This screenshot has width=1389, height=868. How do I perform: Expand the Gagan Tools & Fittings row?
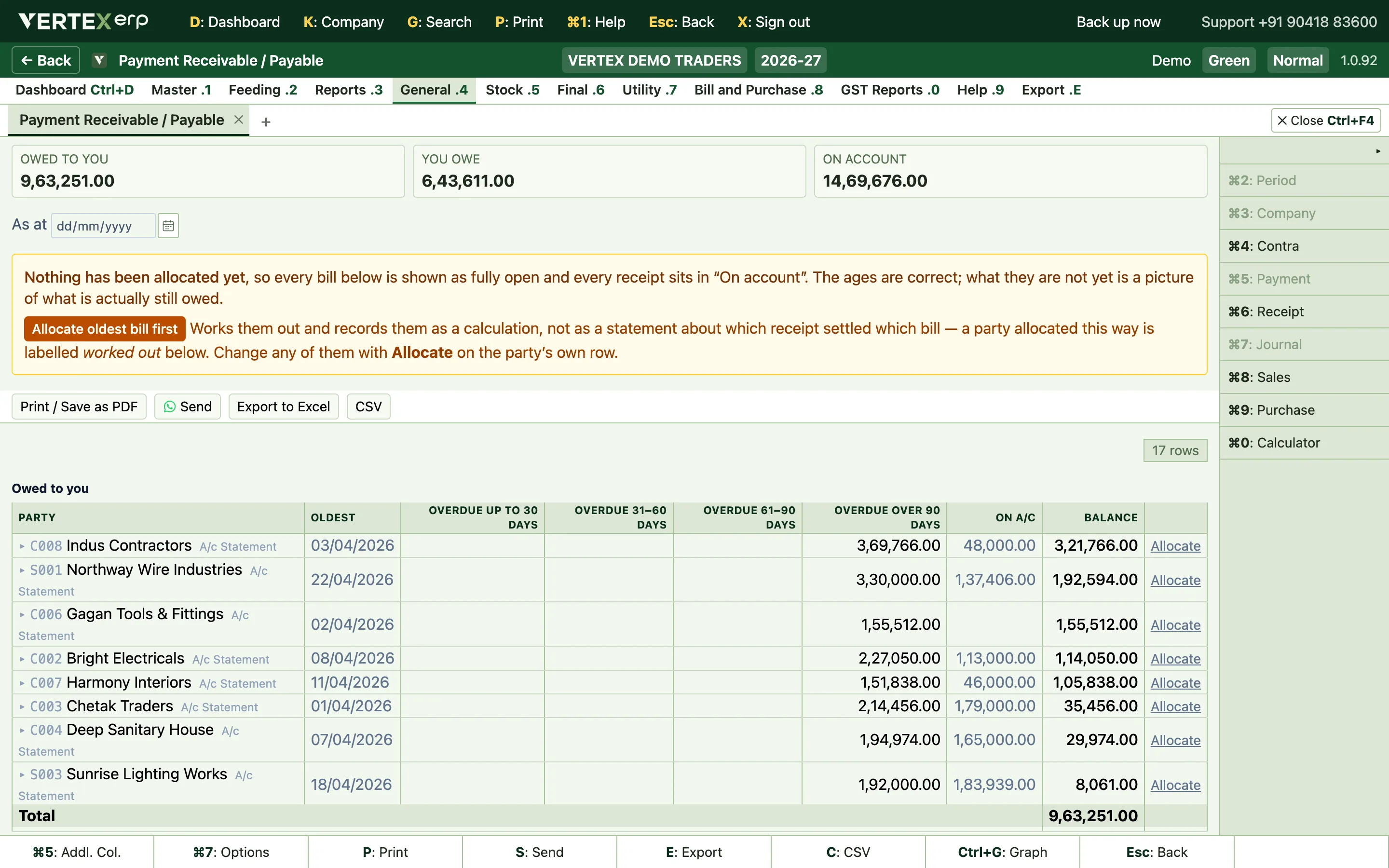click(22, 614)
